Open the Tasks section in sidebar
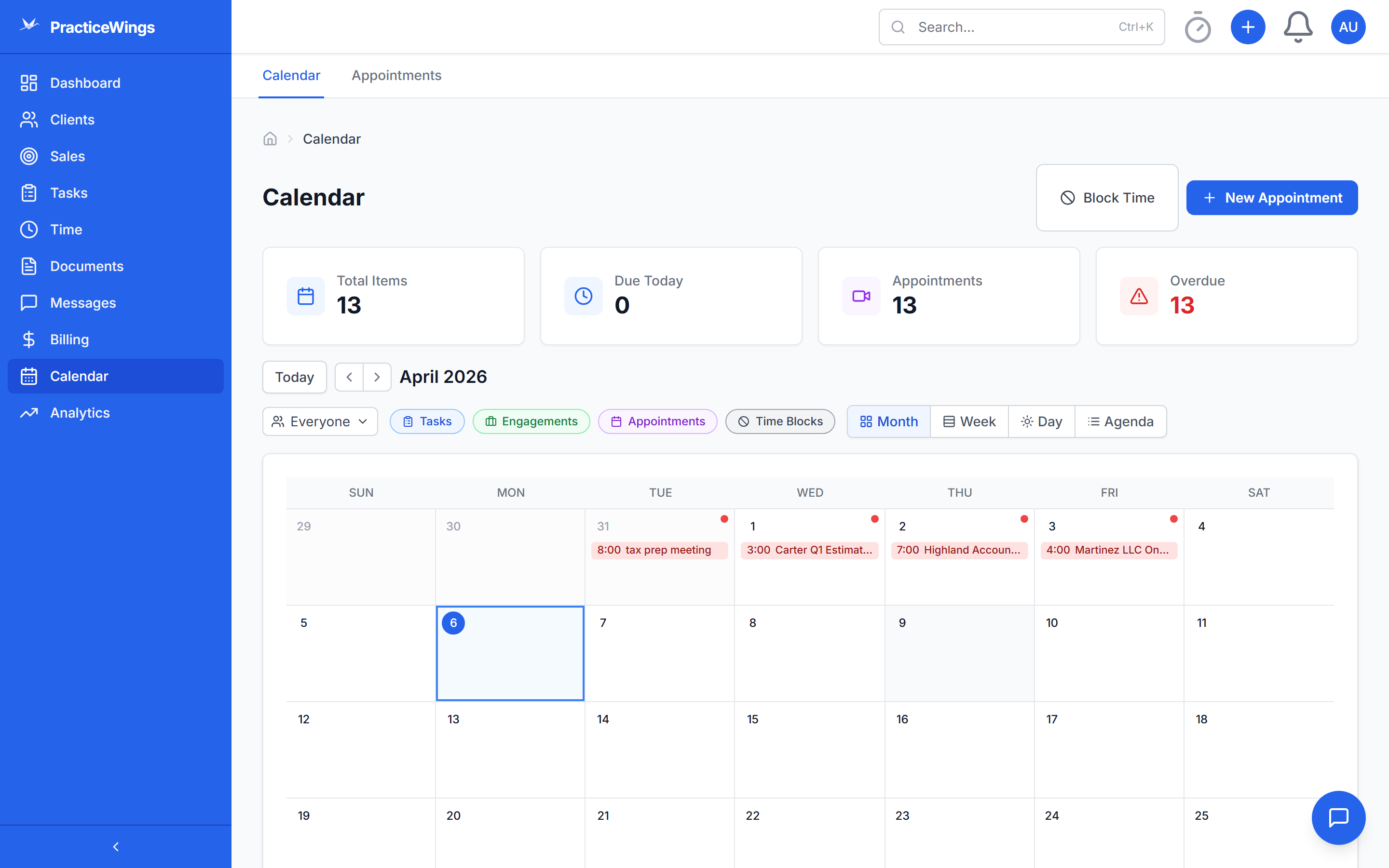1389x868 pixels. (115, 193)
